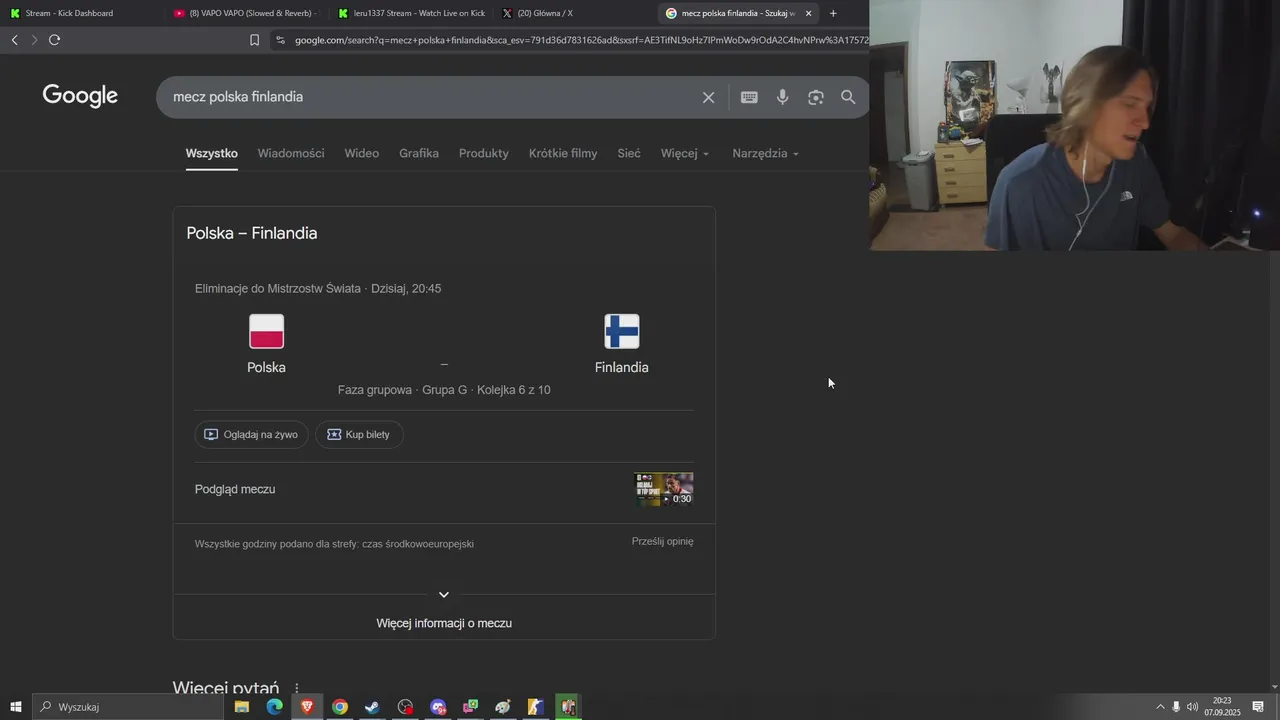
Task: Click the Windows taskbar Wyszukaj search box
Action: pos(128,707)
